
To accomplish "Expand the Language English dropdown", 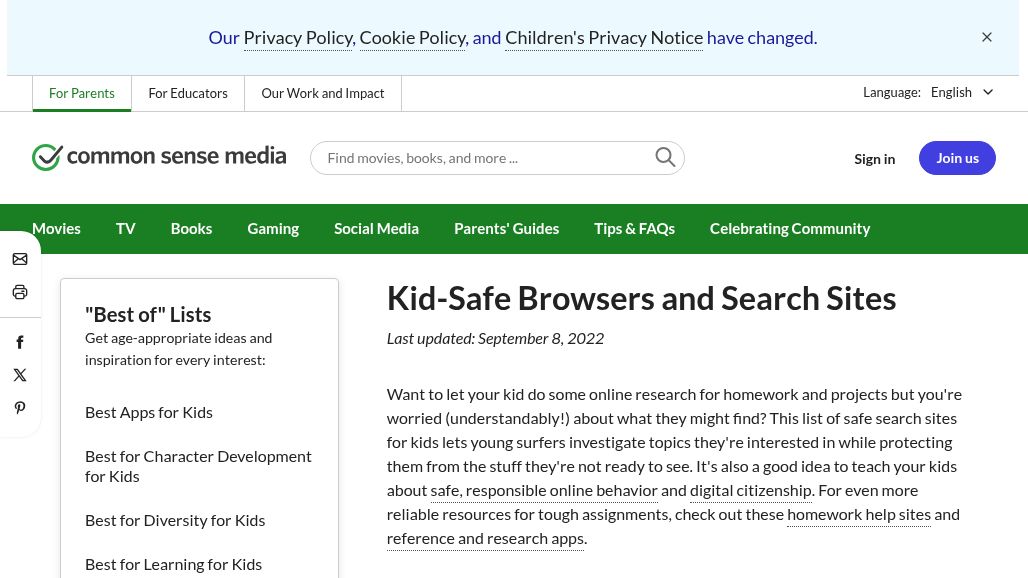I will click(x=961, y=92).
